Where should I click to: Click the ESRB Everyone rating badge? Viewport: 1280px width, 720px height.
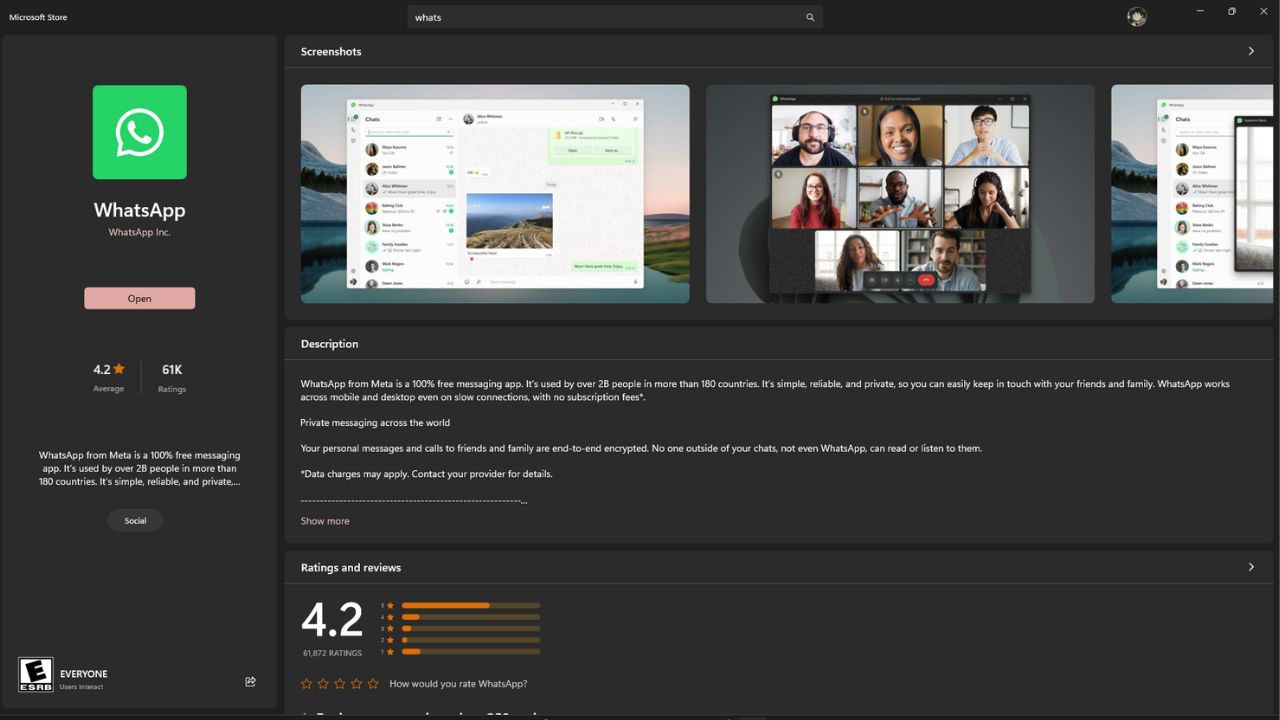(36, 675)
